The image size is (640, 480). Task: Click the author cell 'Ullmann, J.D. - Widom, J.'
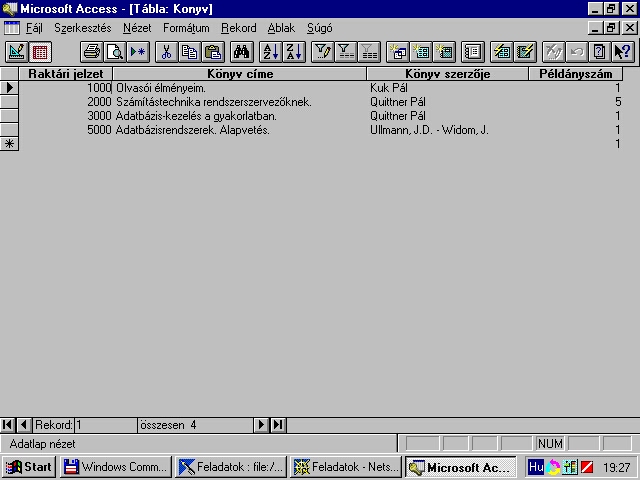click(x=448, y=130)
